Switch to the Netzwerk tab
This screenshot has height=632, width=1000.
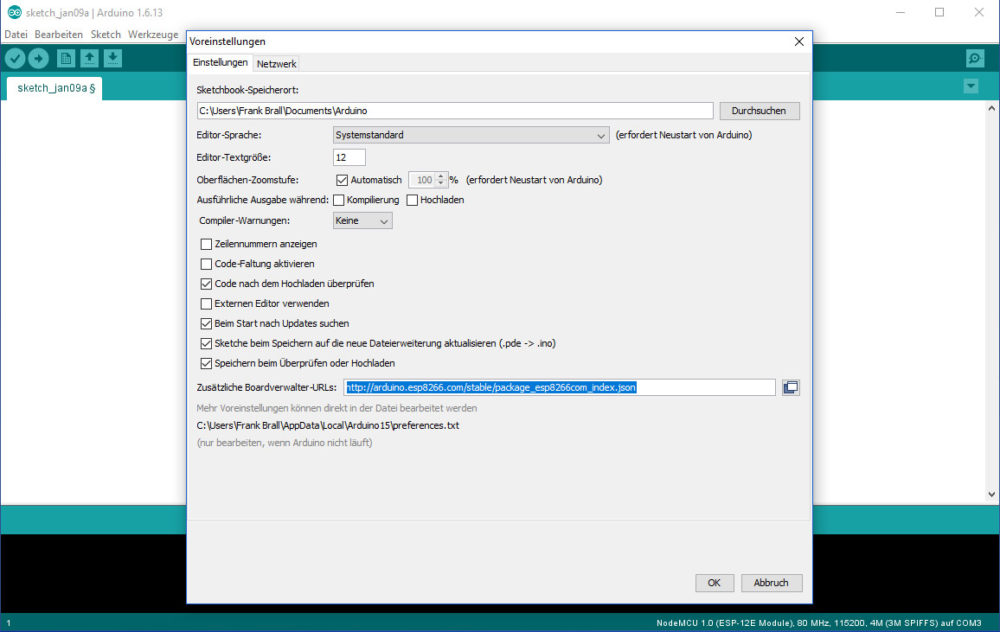276,63
